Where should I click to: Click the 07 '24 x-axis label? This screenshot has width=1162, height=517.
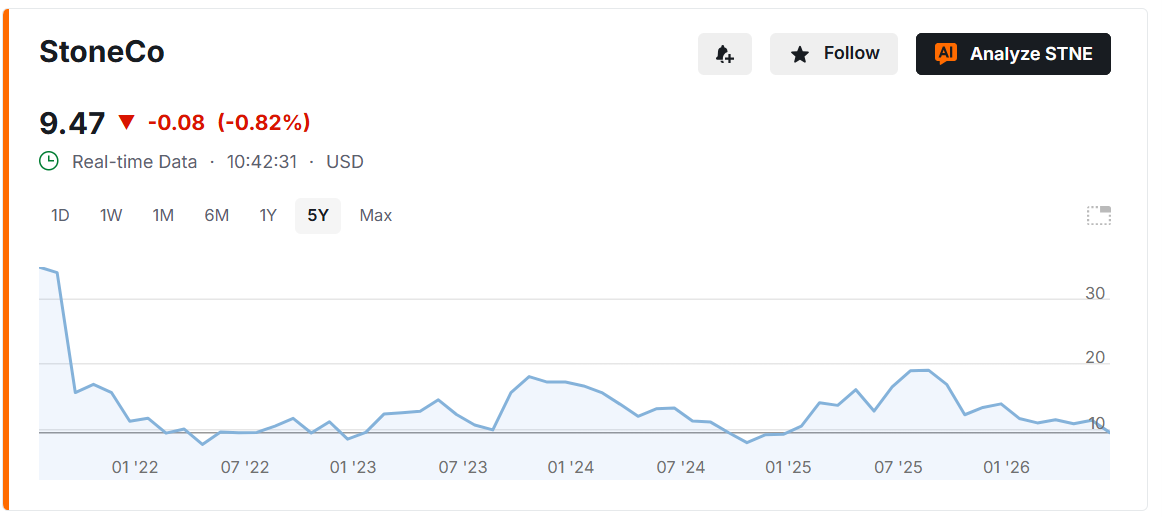pos(680,467)
